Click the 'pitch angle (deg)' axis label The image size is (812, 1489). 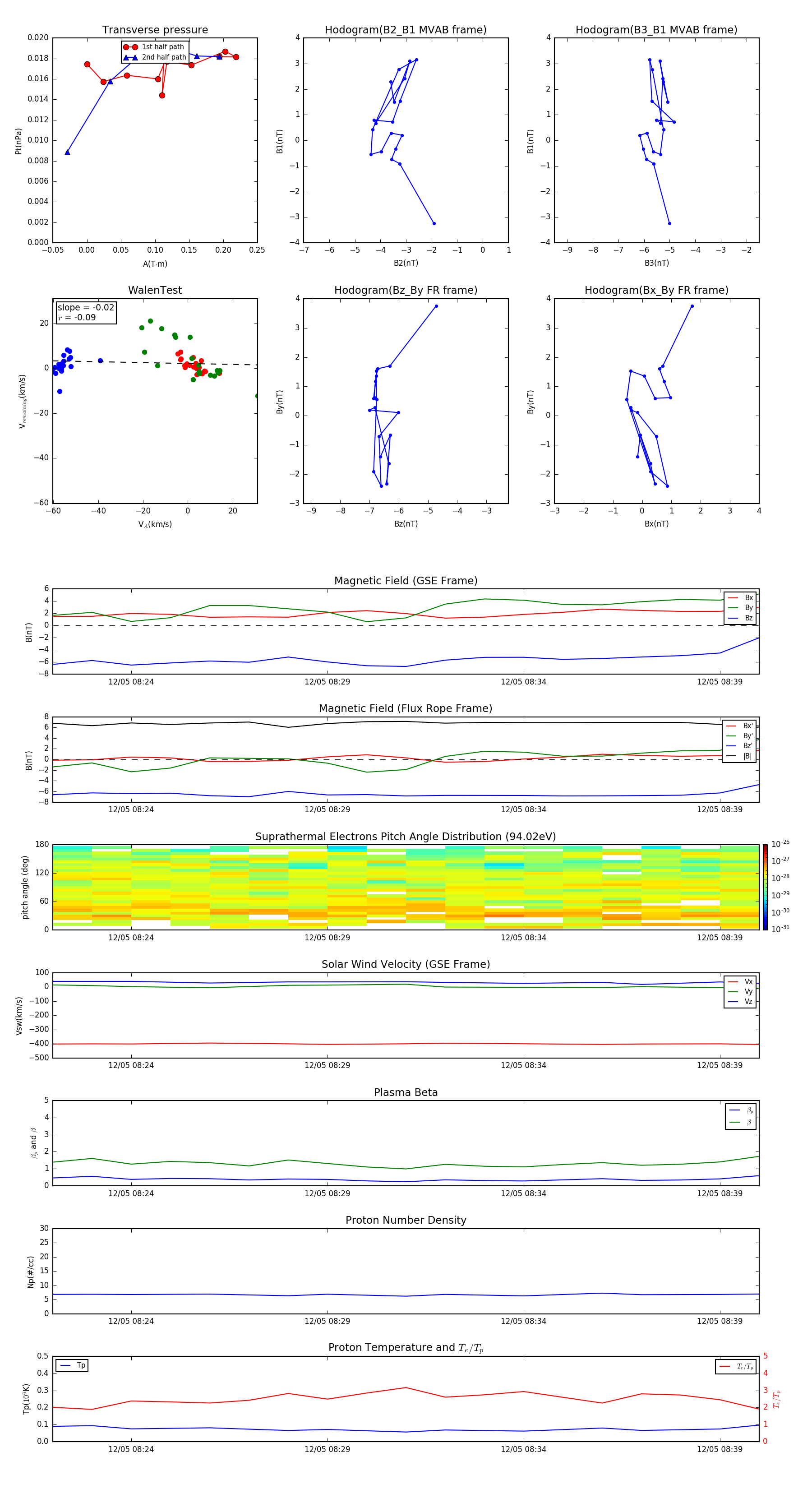(25, 887)
